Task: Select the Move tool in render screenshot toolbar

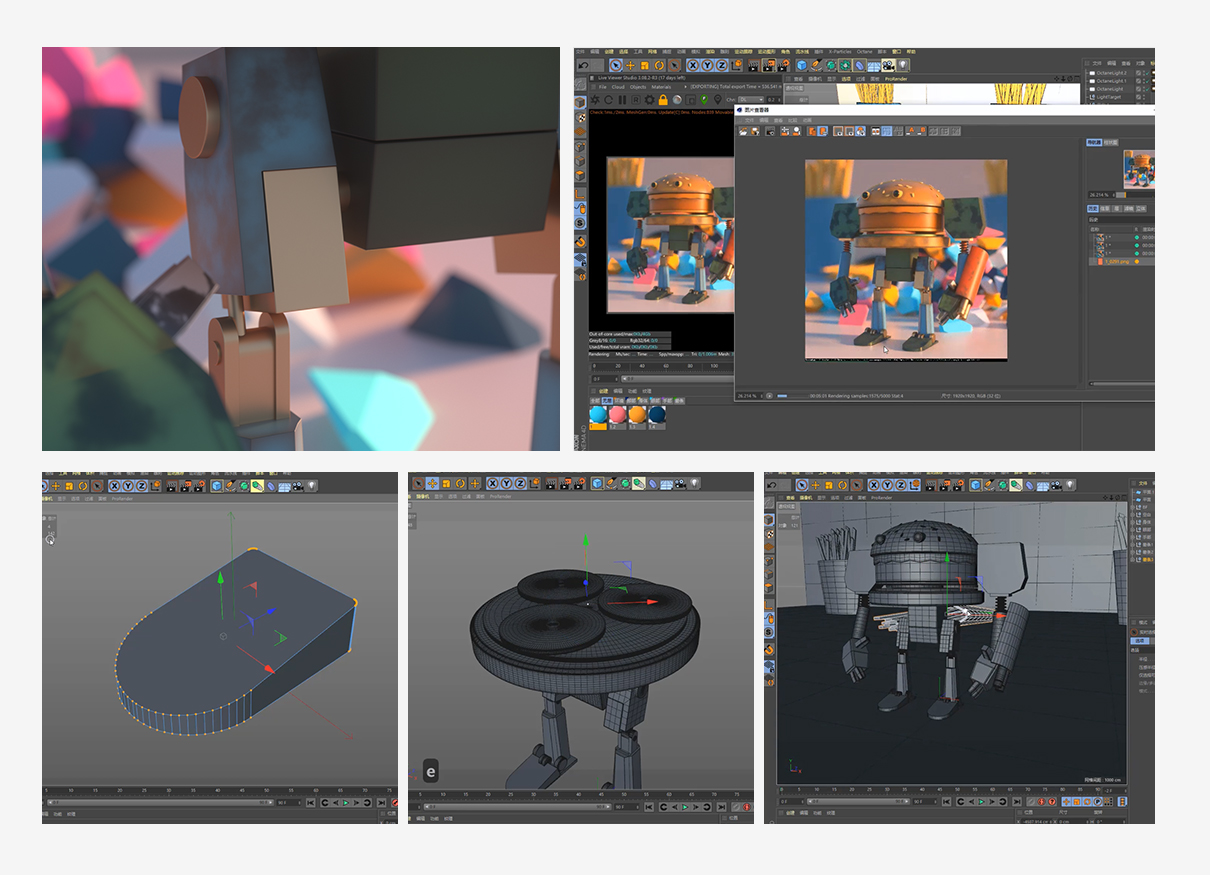Action: [x=630, y=65]
